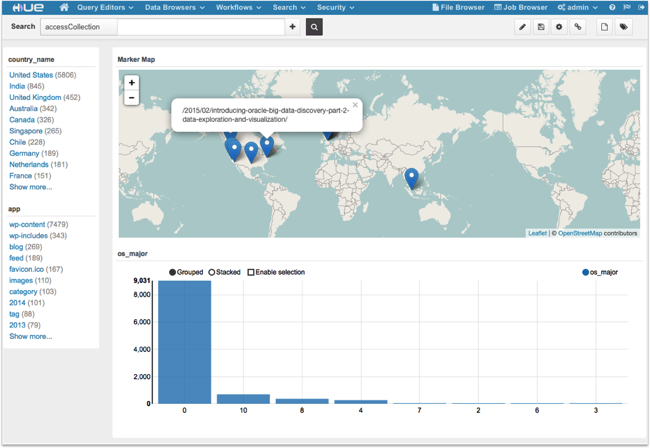
Task: Open dashboard settings gear icon
Action: coord(559,27)
